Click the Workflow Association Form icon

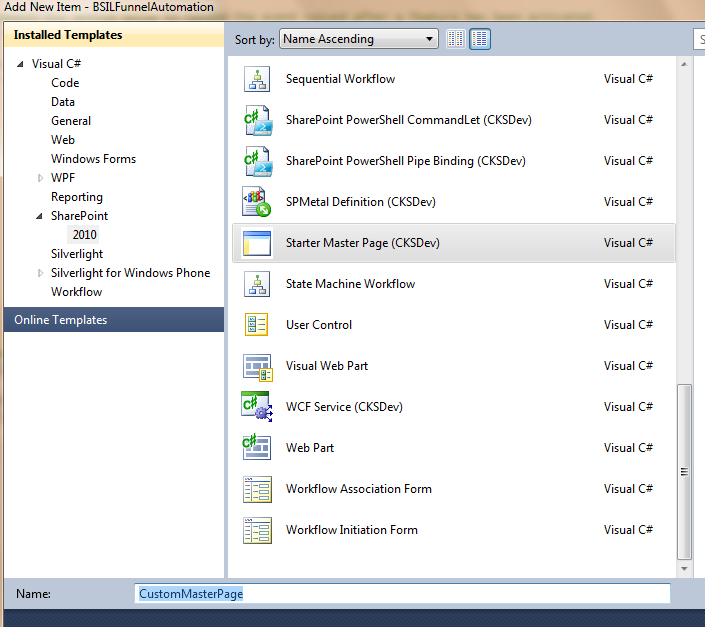[257, 489]
